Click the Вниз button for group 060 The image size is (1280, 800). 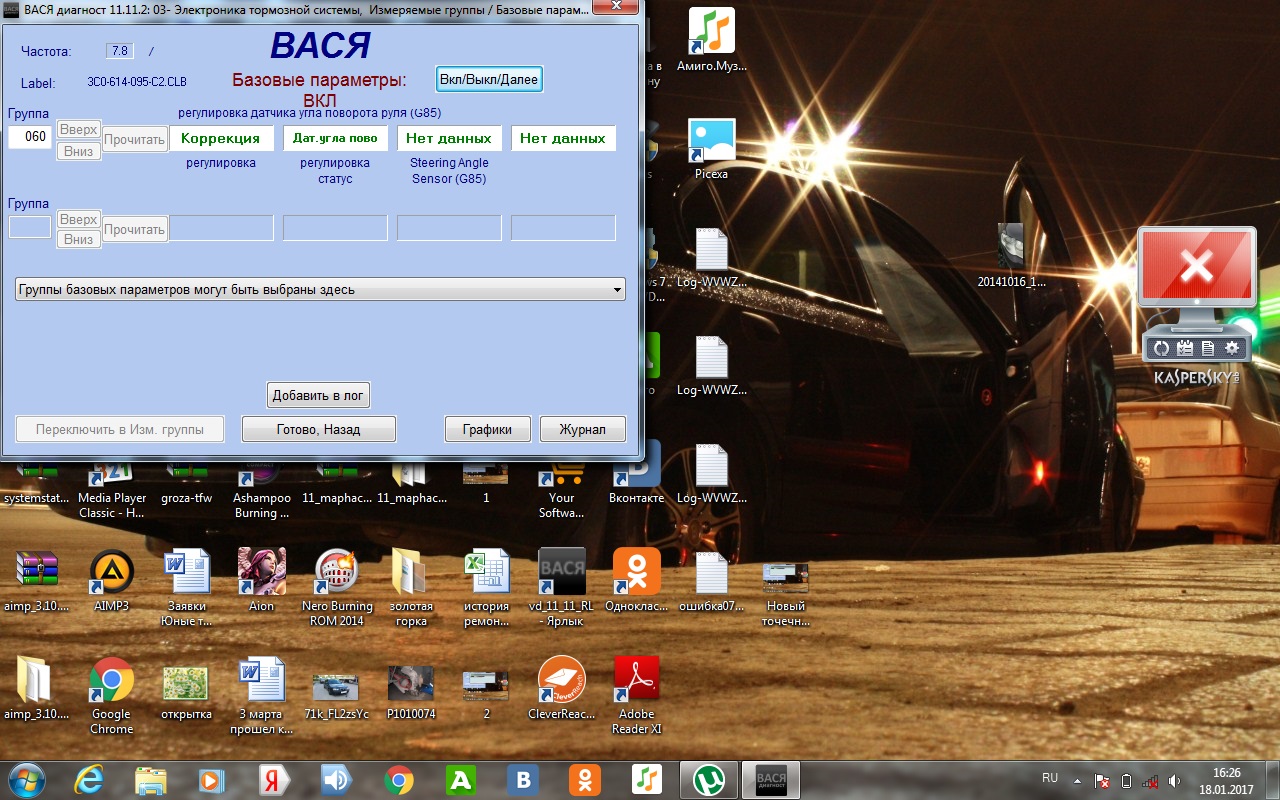pyautogui.click(x=78, y=151)
